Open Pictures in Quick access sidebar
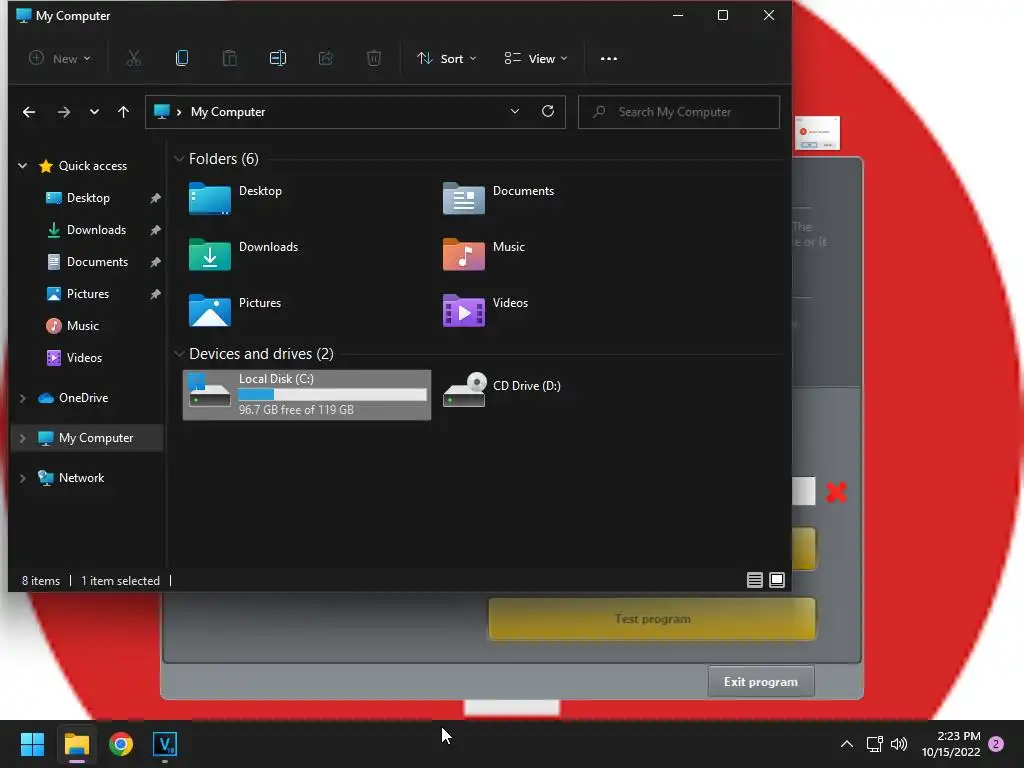The image size is (1024, 768). click(x=88, y=294)
